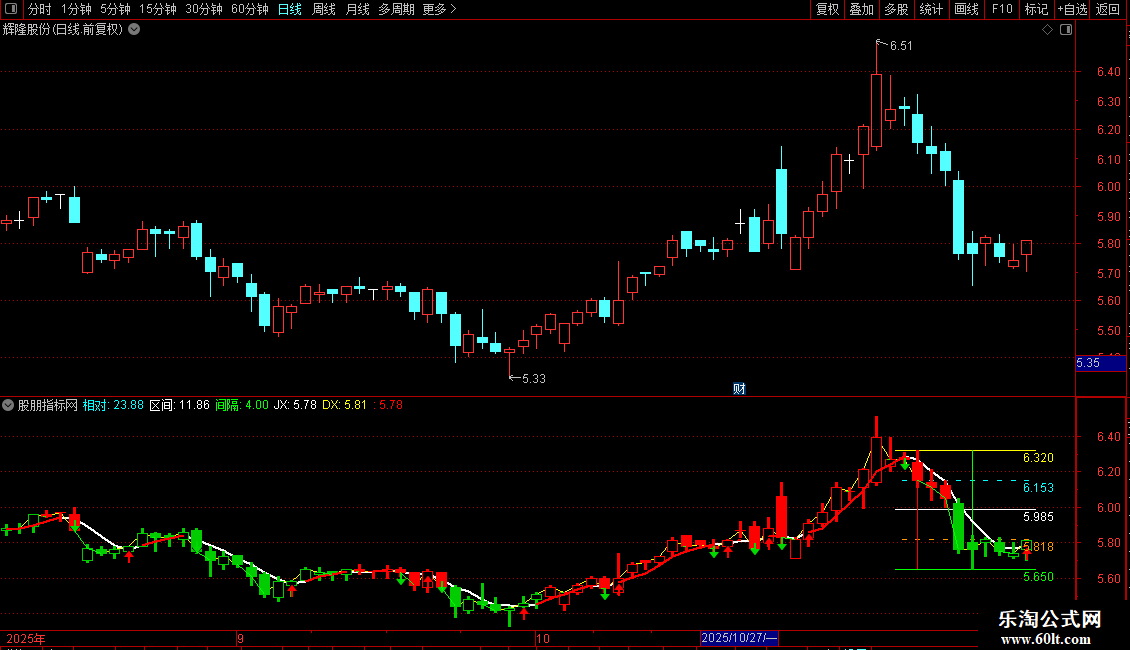Click the 6.51 high price label
The image size is (1130, 650).
click(901, 45)
